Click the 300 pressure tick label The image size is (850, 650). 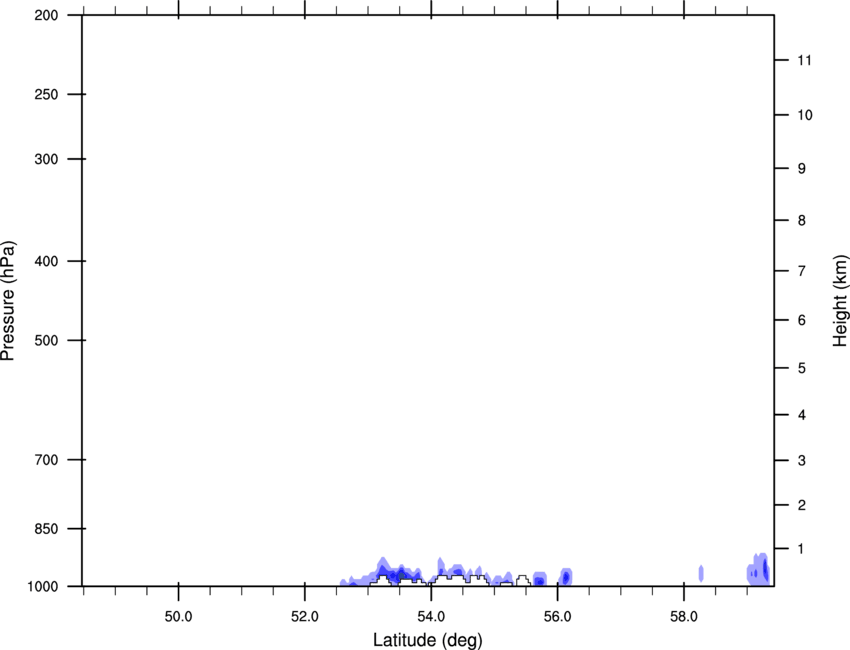tap(46, 159)
